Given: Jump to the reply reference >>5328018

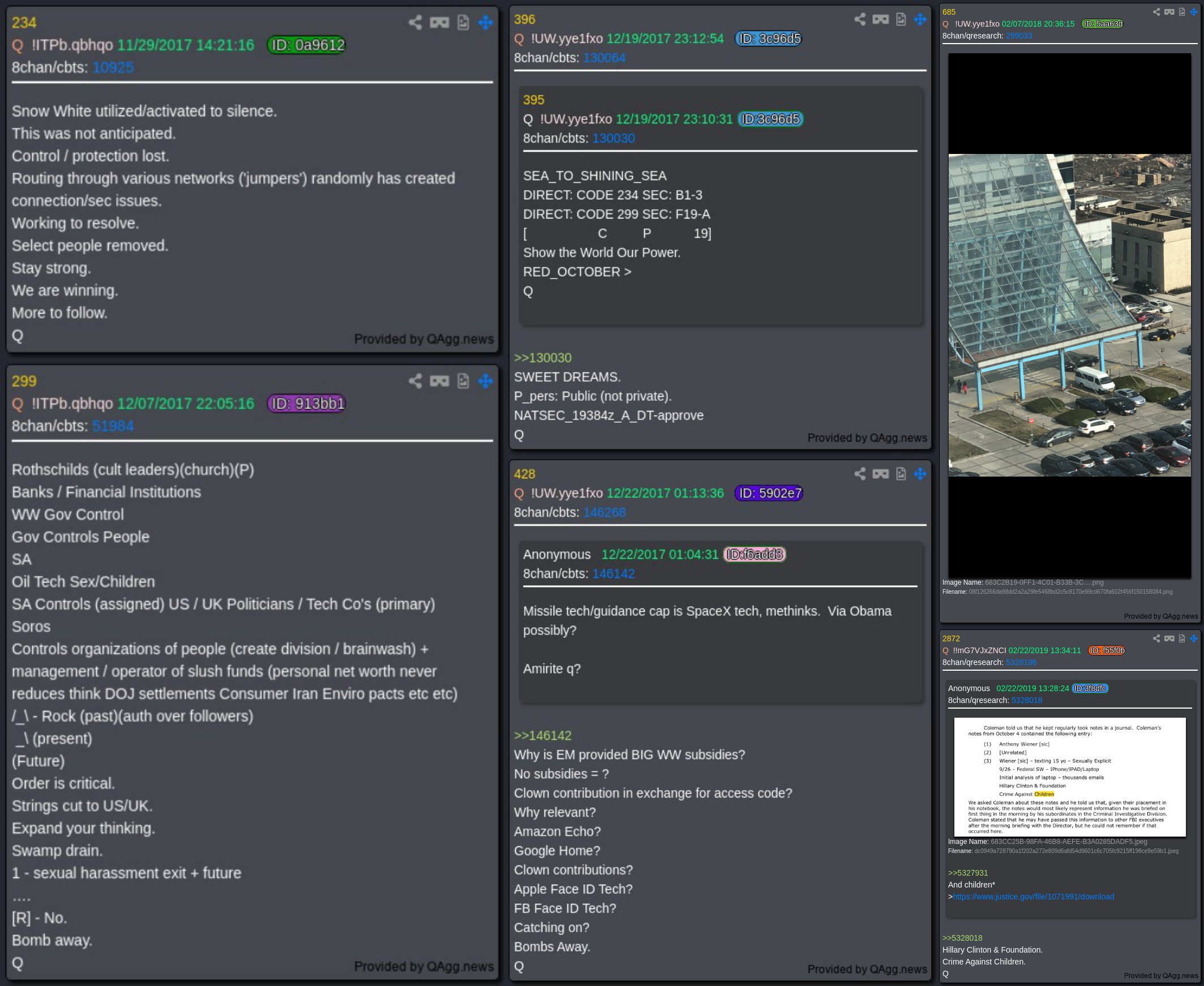Looking at the screenshot, I should [x=962, y=938].
